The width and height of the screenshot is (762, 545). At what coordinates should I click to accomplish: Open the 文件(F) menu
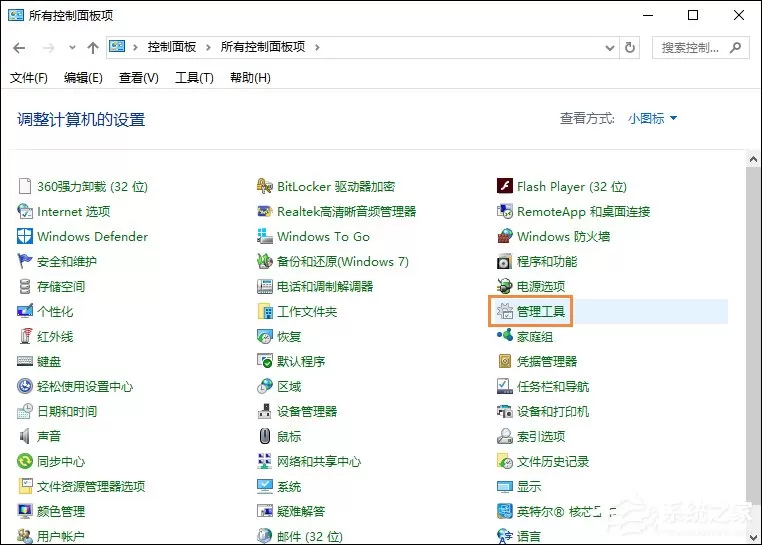point(29,78)
